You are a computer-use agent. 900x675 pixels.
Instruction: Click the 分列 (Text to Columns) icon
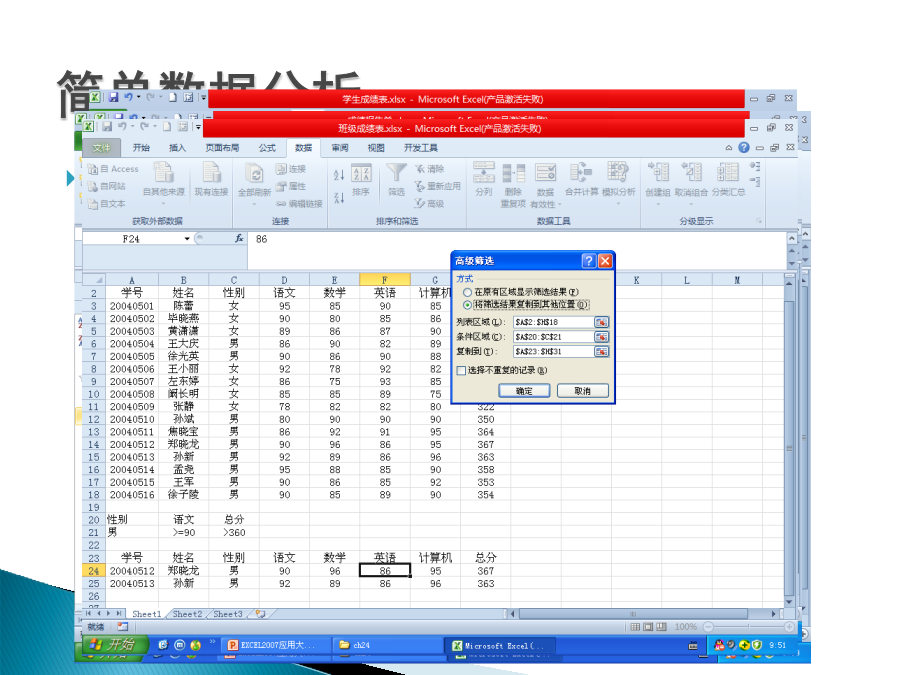pos(484,175)
